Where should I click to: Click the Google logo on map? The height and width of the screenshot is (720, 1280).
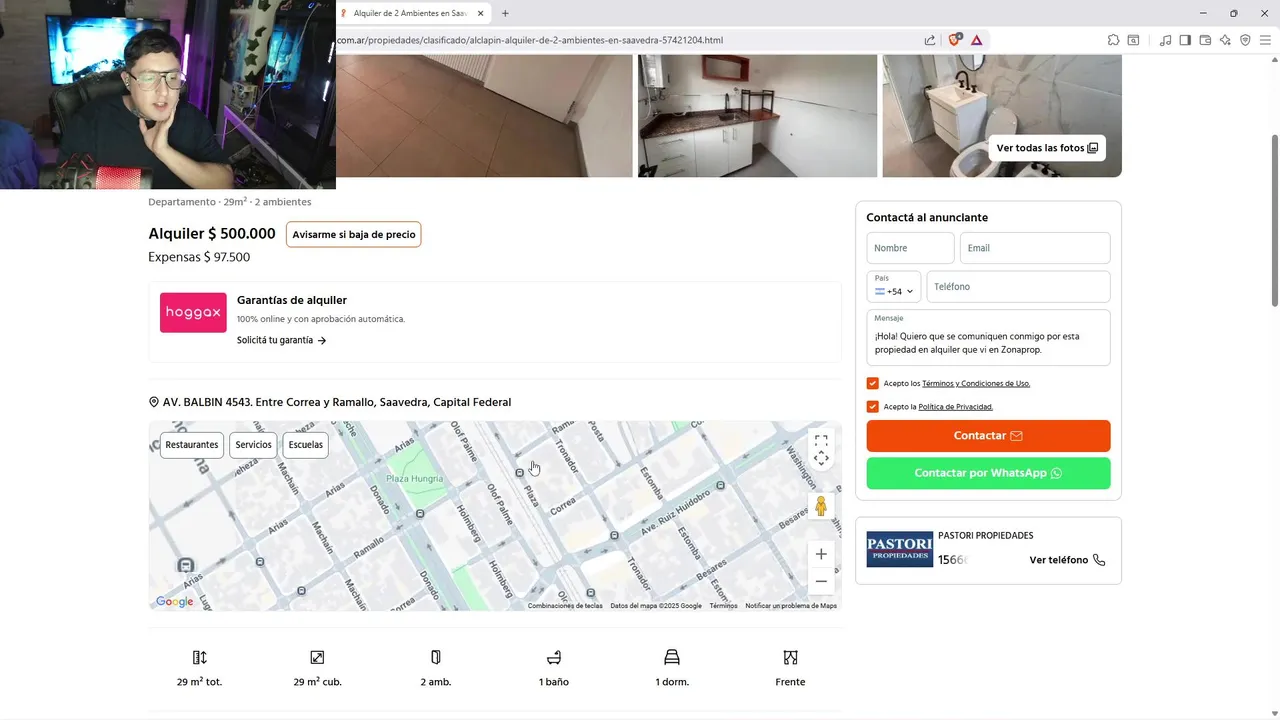pos(175,601)
